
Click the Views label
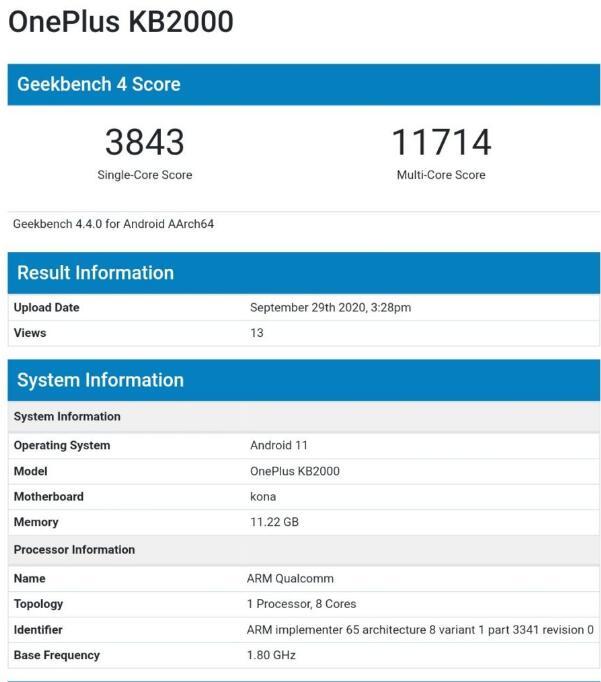point(30,333)
